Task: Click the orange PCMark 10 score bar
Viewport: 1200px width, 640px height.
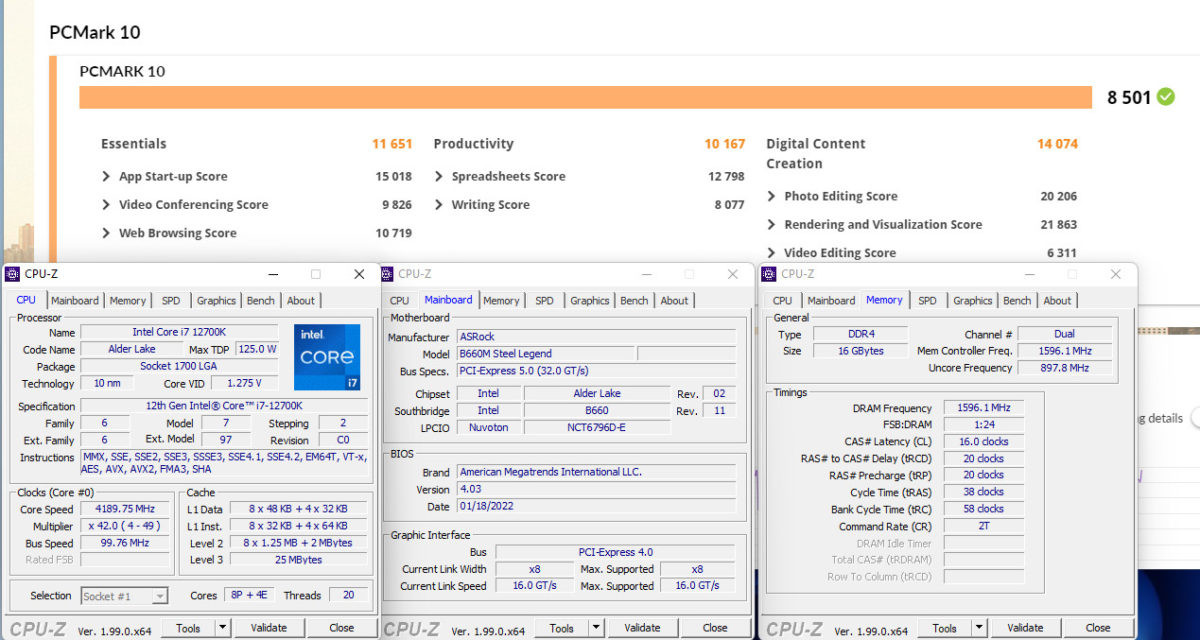Action: [x=585, y=97]
